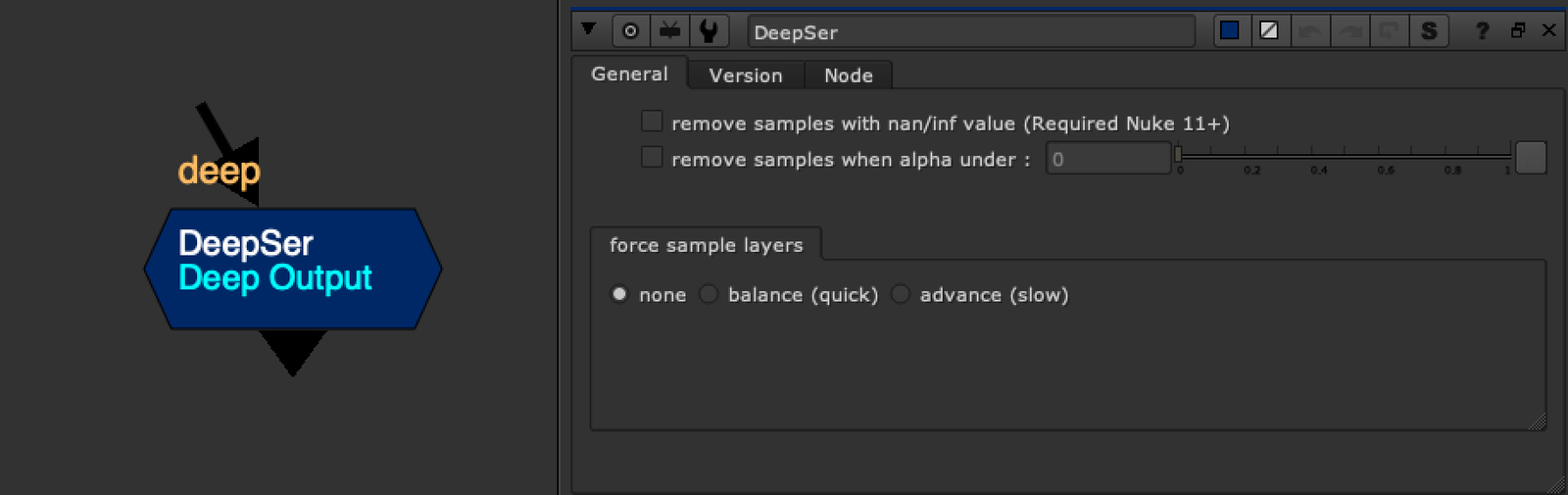Click the alpha threshold value field
Screen dimensions: 1568x495
1108,159
